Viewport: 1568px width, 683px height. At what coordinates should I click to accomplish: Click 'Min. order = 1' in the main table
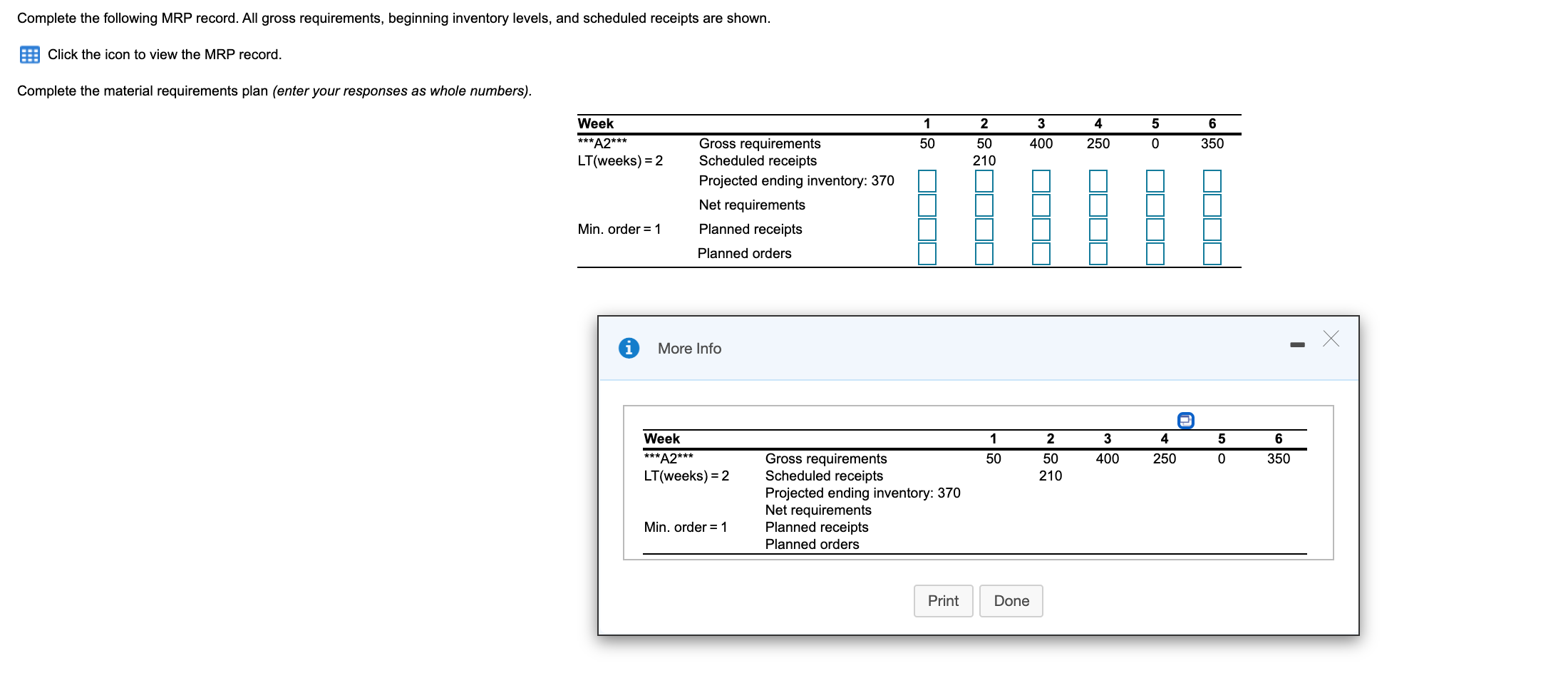(619, 229)
